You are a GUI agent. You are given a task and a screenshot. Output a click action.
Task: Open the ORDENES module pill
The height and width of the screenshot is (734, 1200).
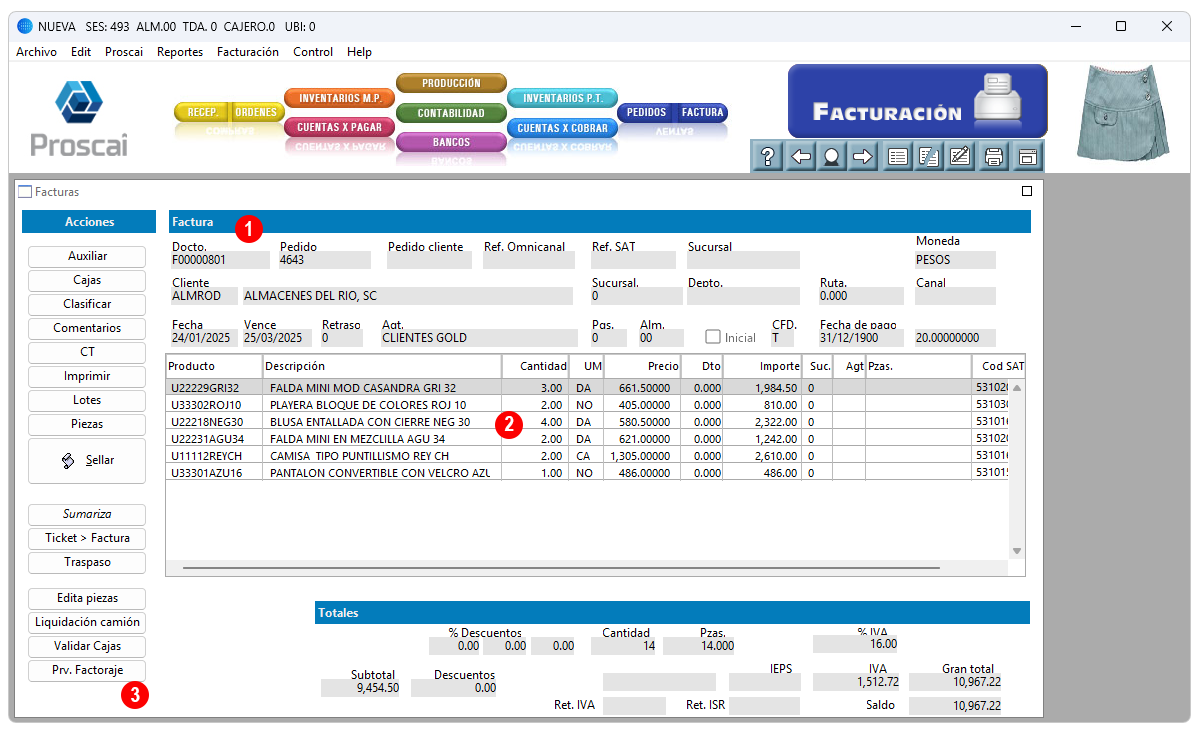(256, 113)
